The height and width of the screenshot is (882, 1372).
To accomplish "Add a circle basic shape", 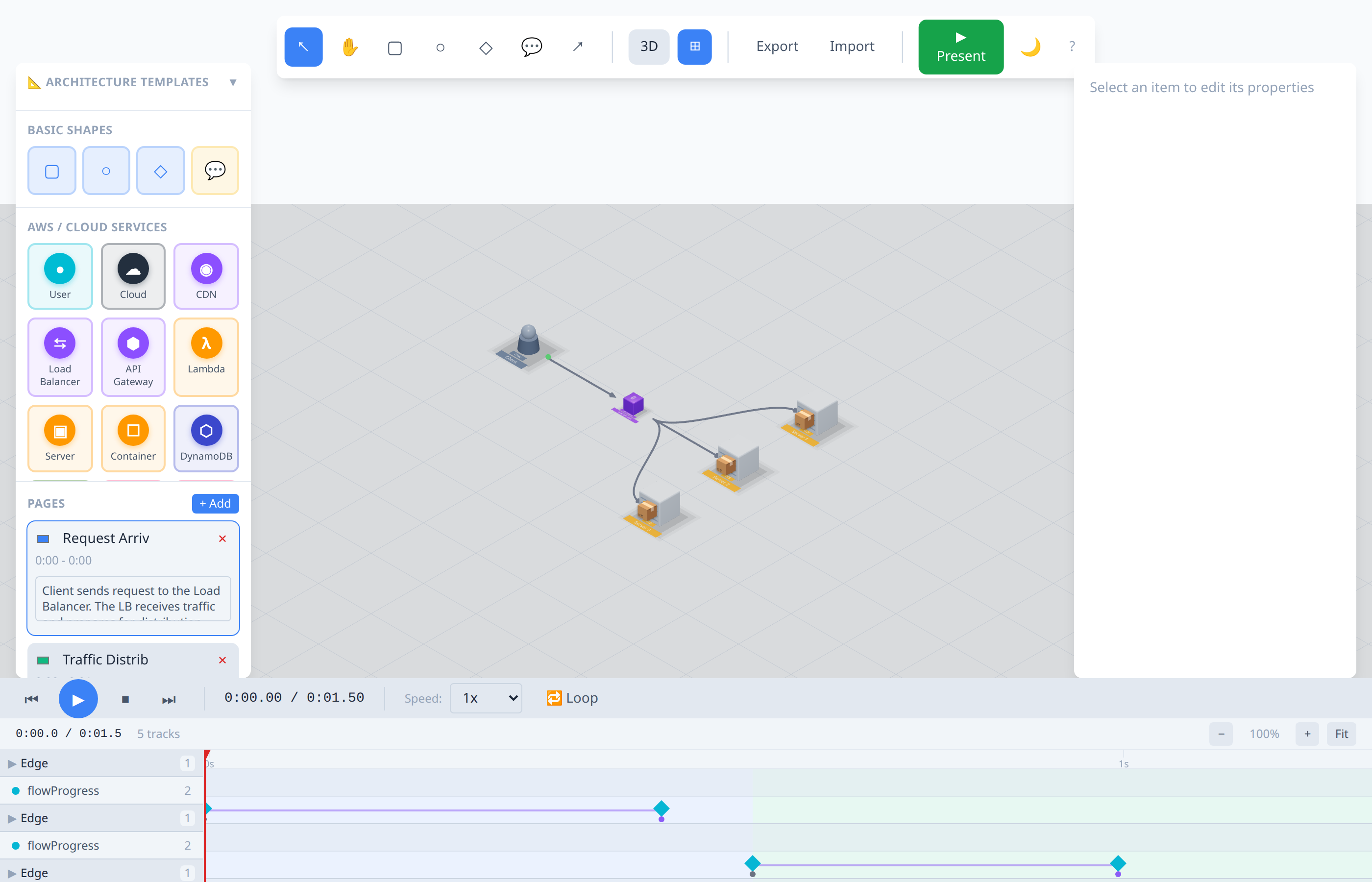I will click(x=106, y=171).
